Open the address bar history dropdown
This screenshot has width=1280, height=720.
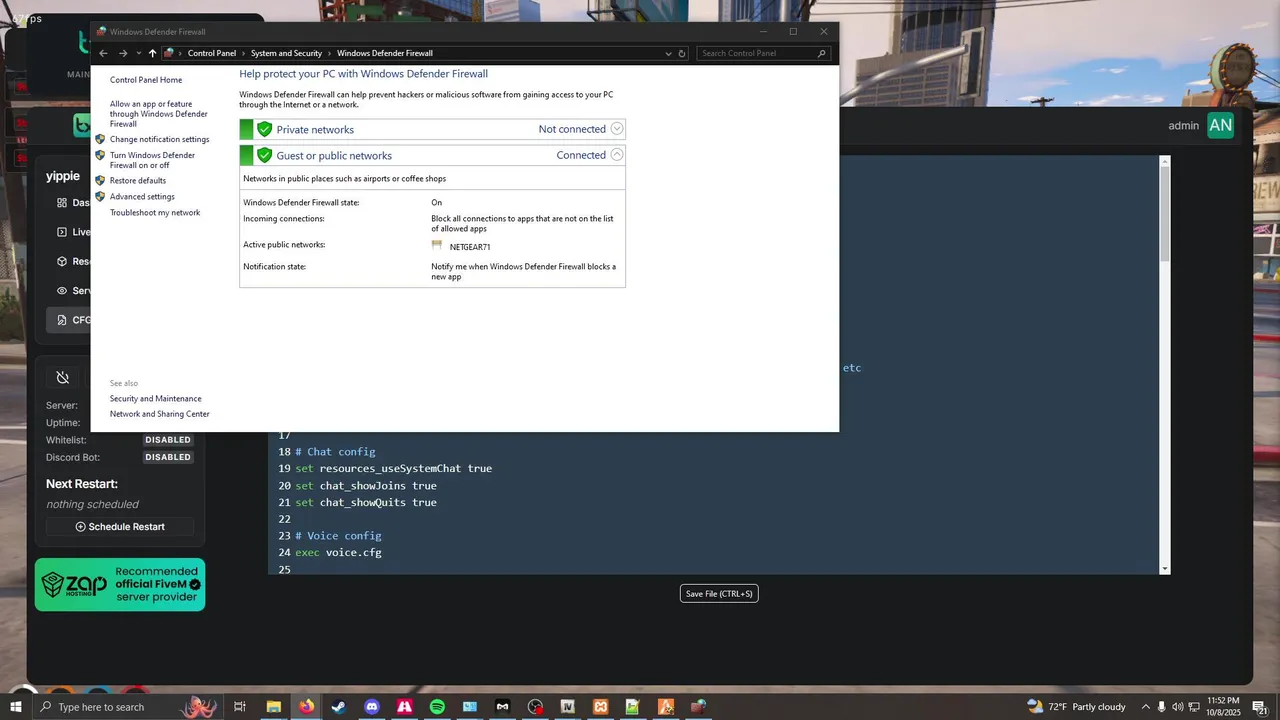click(668, 53)
